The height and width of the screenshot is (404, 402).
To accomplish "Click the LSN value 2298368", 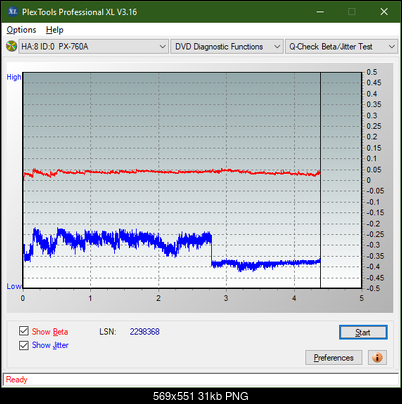I will pyautogui.click(x=145, y=332).
